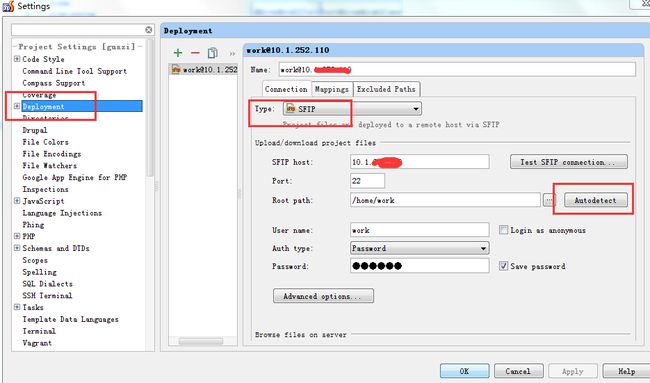This screenshot has height=383, width=650.
Task: Open Language Injections settings
Action: coord(62,213)
